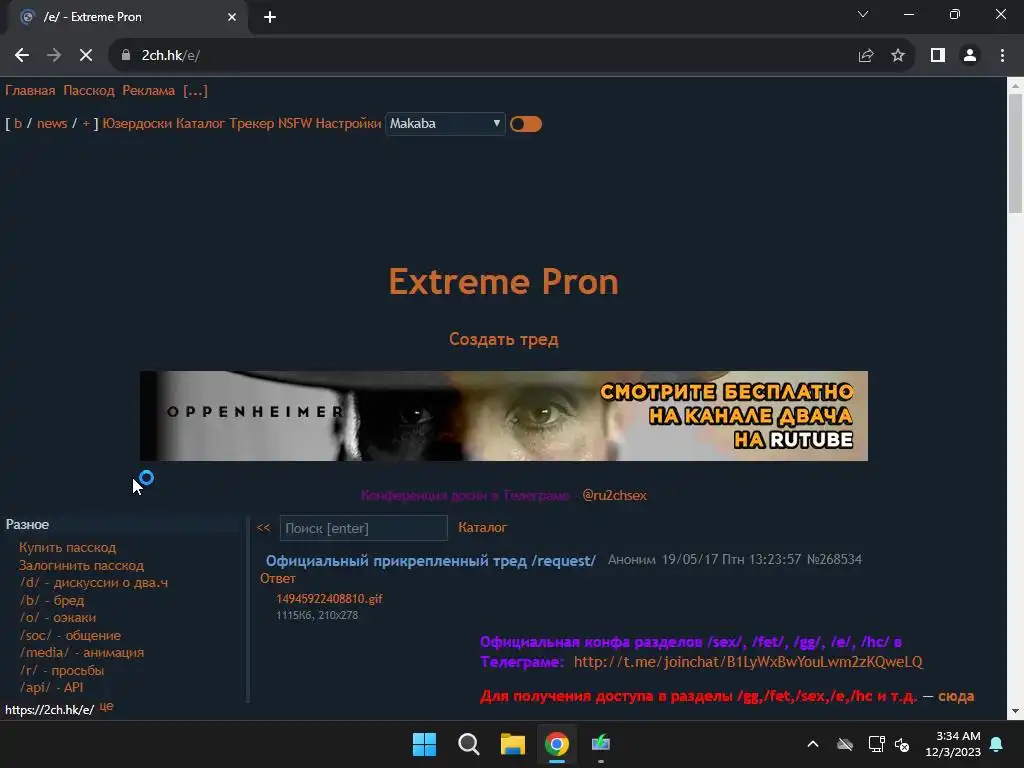This screenshot has width=1024, height=768.
Task: Go to the b board link
Action: click(18, 123)
